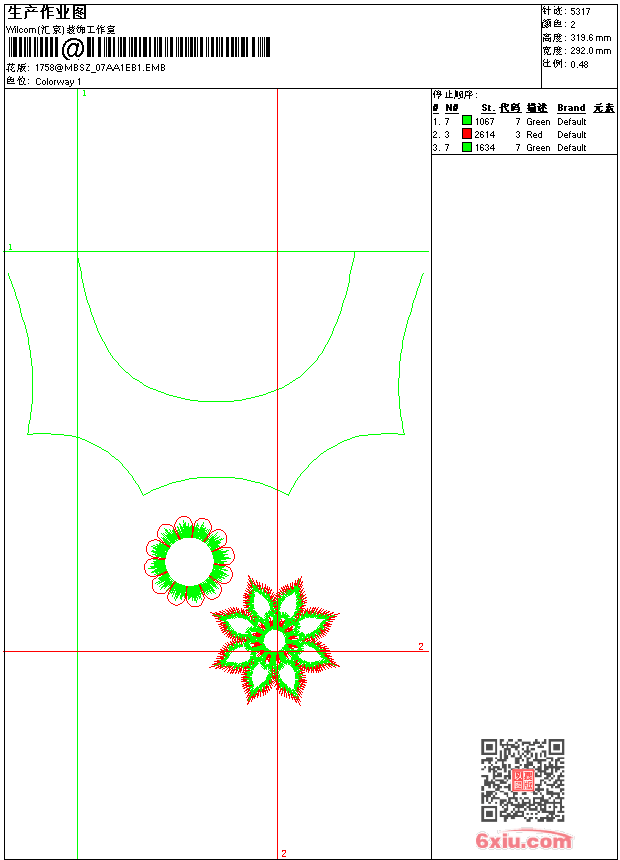This screenshot has height=860, width=620.
Task: Click the 'Green' description in row 3
Action: coord(538,148)
